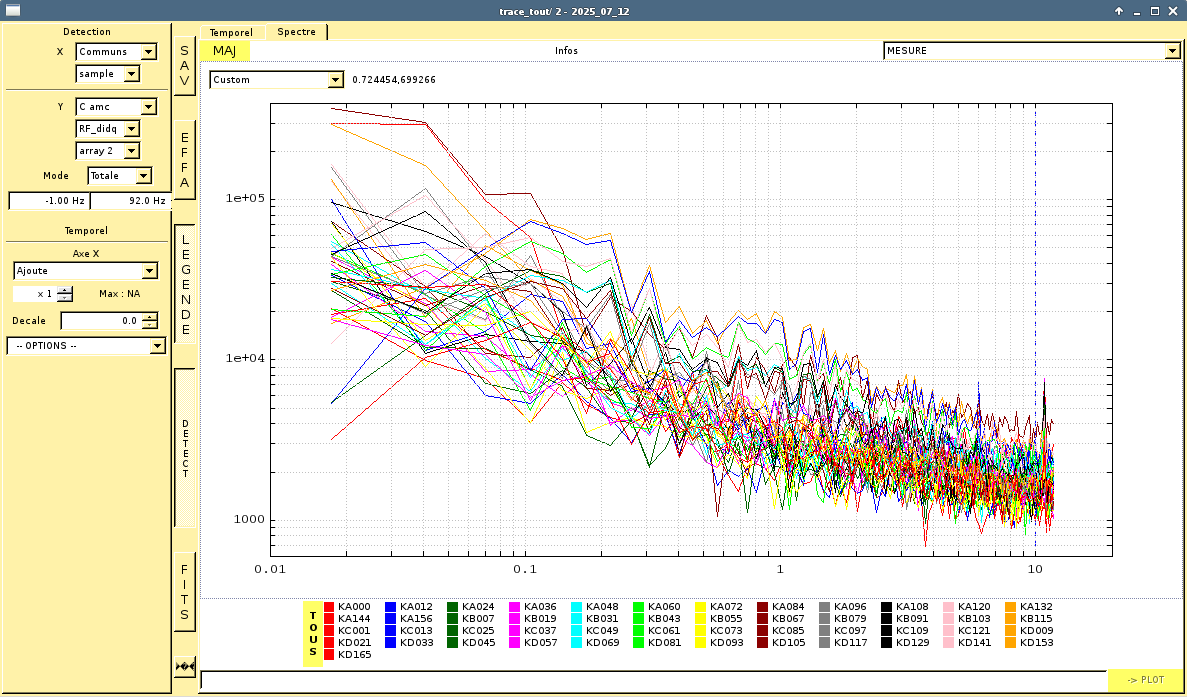Click the vertical EFFA button
Screen dimensions: 1187x697
(x=184, y=160)
